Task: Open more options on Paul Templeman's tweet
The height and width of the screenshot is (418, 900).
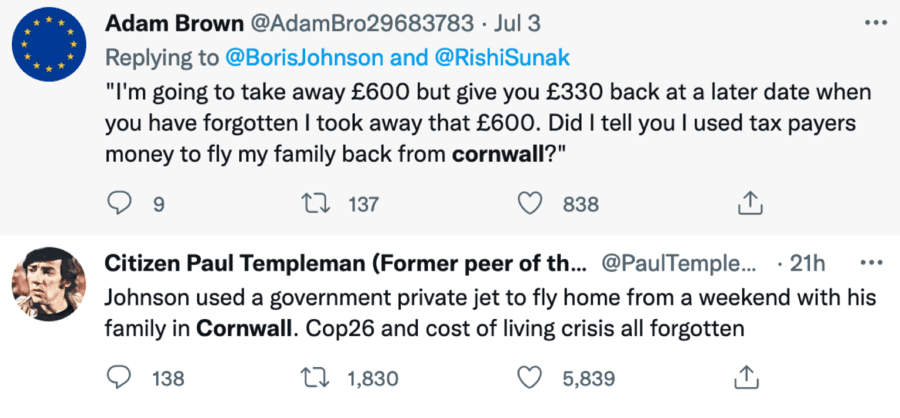Action: pyautogui.click(x=872, y=263)
